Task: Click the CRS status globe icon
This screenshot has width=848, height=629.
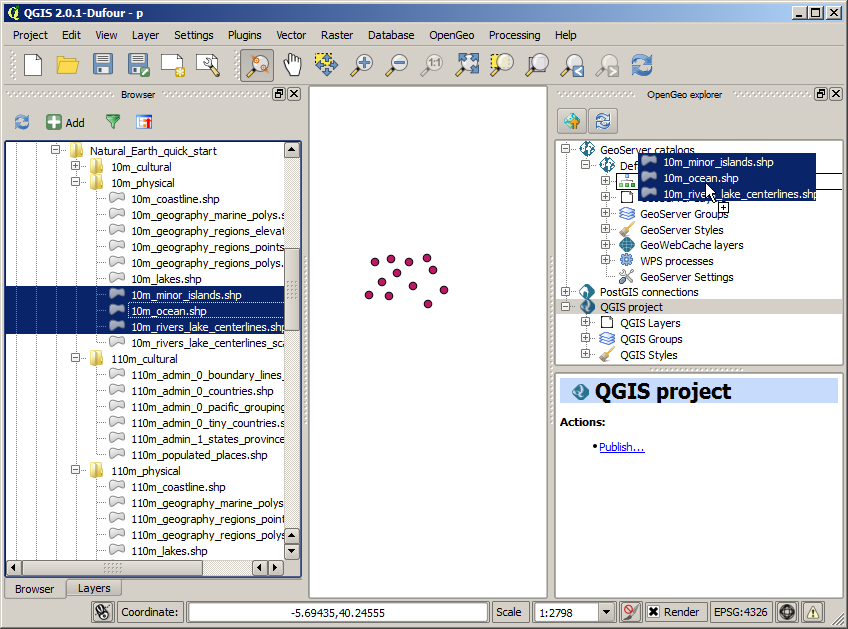Action: click(787, 612)
